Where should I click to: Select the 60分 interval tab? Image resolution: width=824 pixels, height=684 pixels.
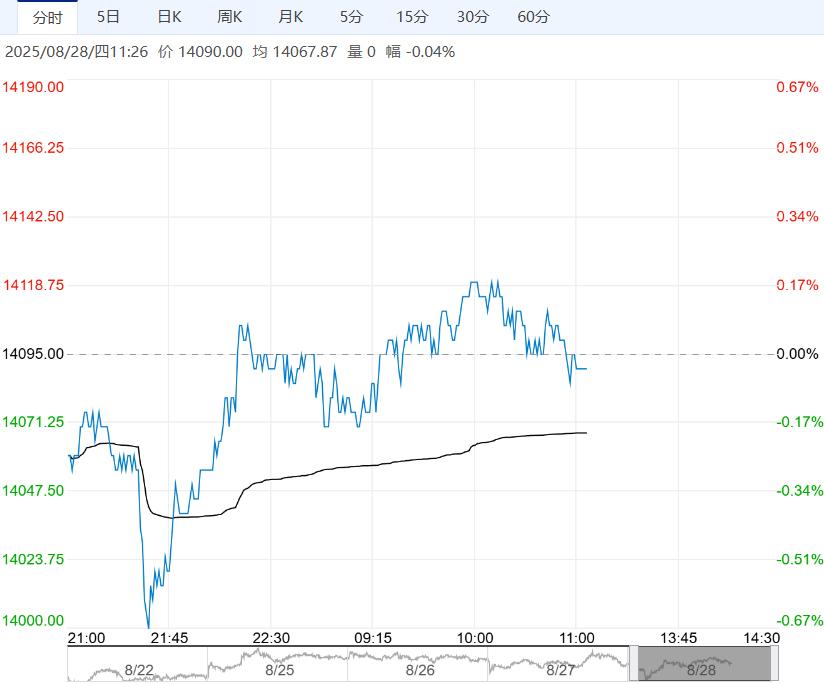533,17
